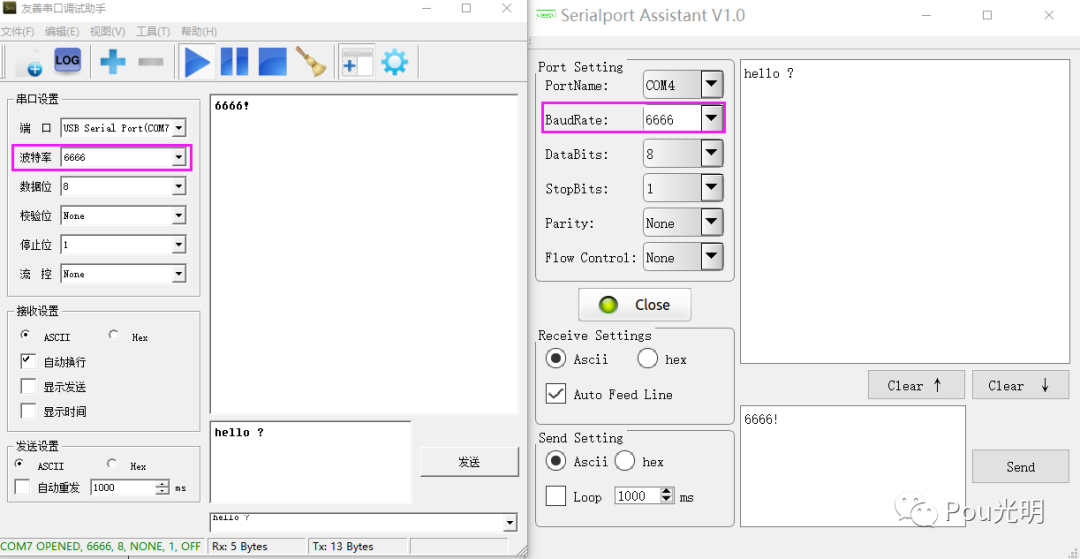Click the blue stop square icon
The height and width of the screenshot is (559, 1080).
272,62
